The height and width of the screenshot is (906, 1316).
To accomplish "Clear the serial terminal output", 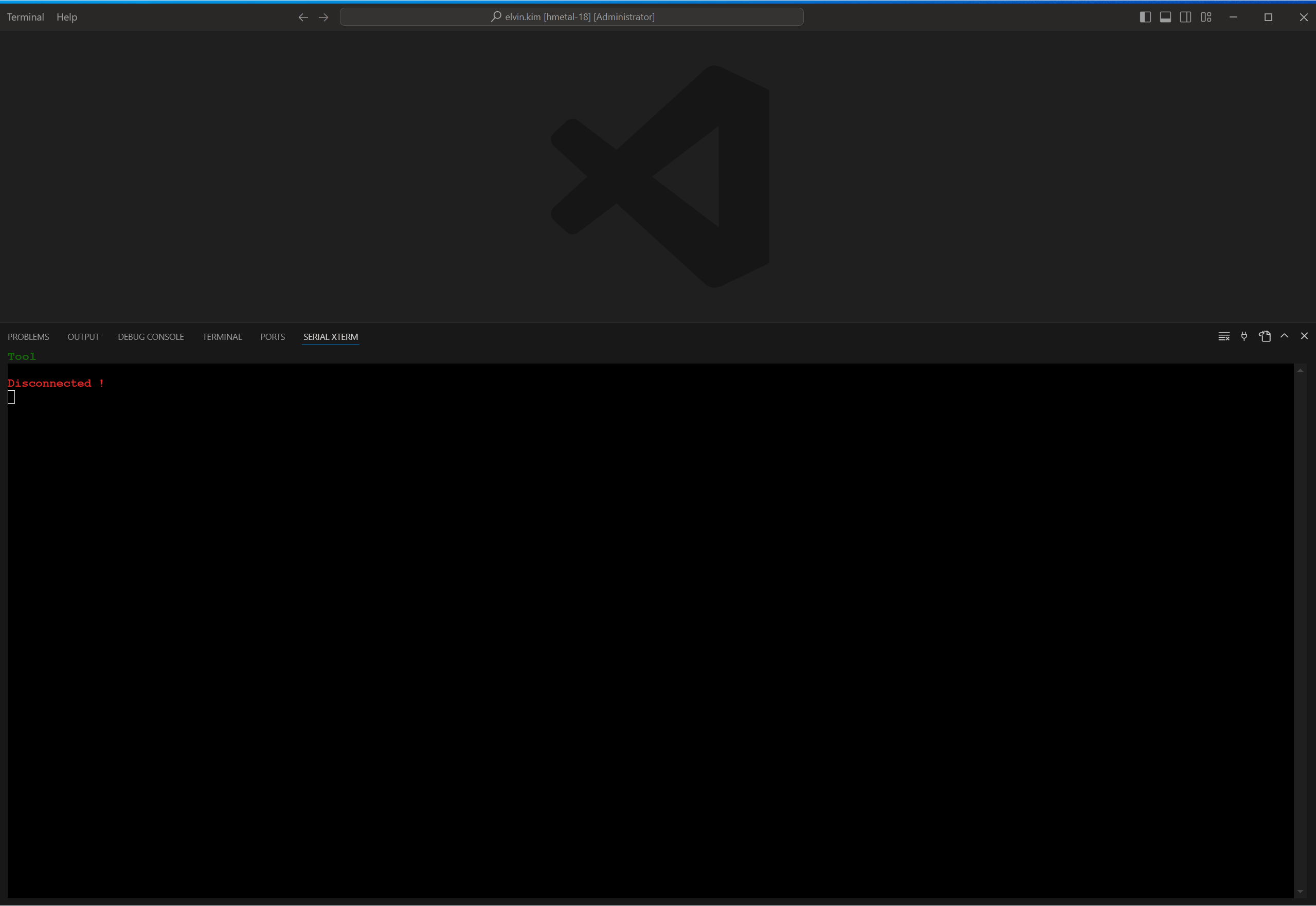I will coord(1223,337).
